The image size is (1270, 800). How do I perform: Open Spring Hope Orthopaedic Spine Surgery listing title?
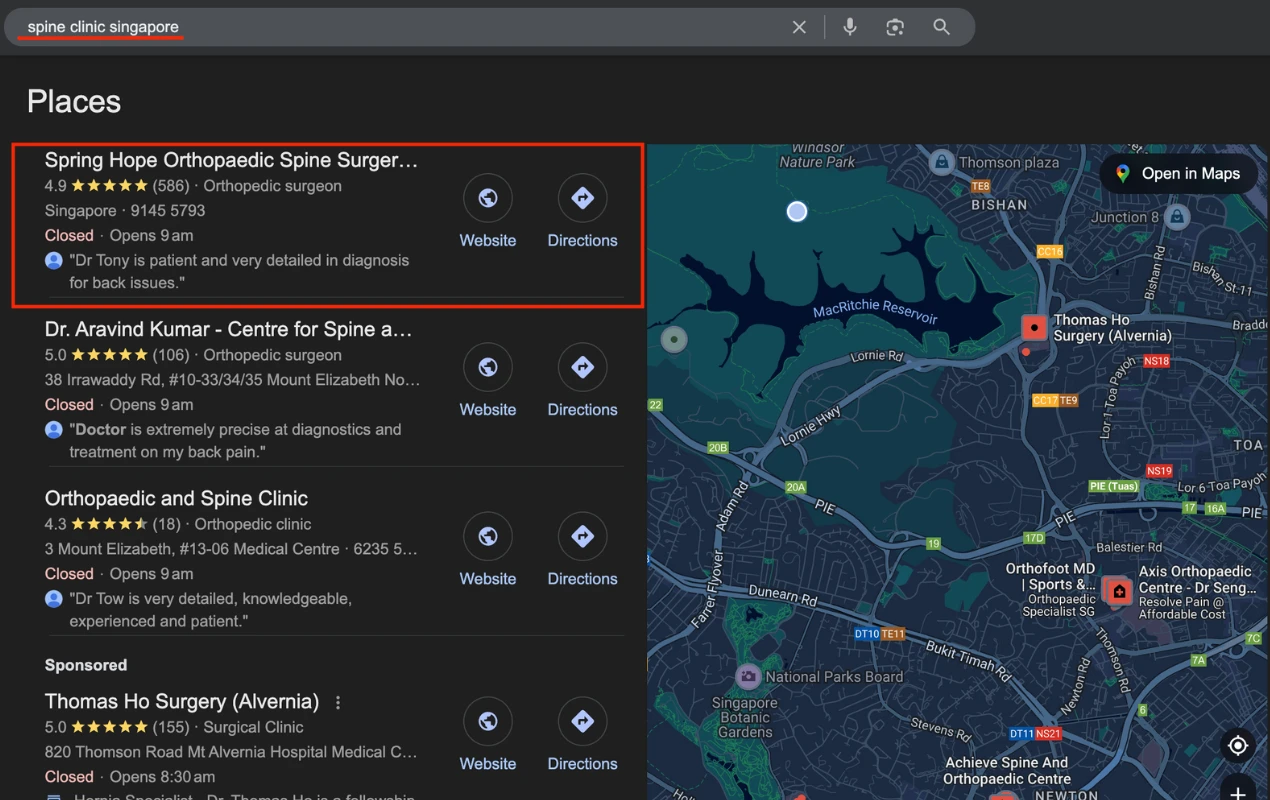tap(231, 160)
